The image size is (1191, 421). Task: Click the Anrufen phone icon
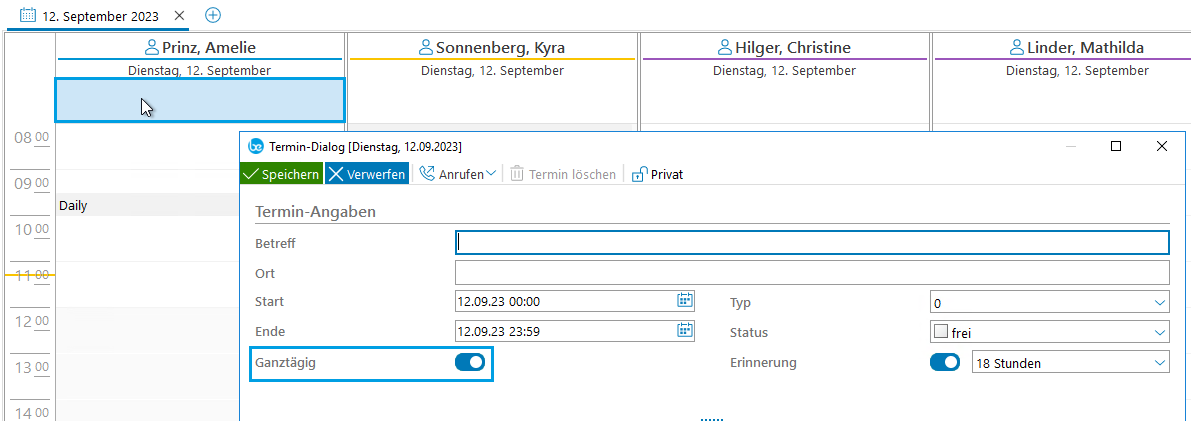pyautogui.click(x=427, y=174)
